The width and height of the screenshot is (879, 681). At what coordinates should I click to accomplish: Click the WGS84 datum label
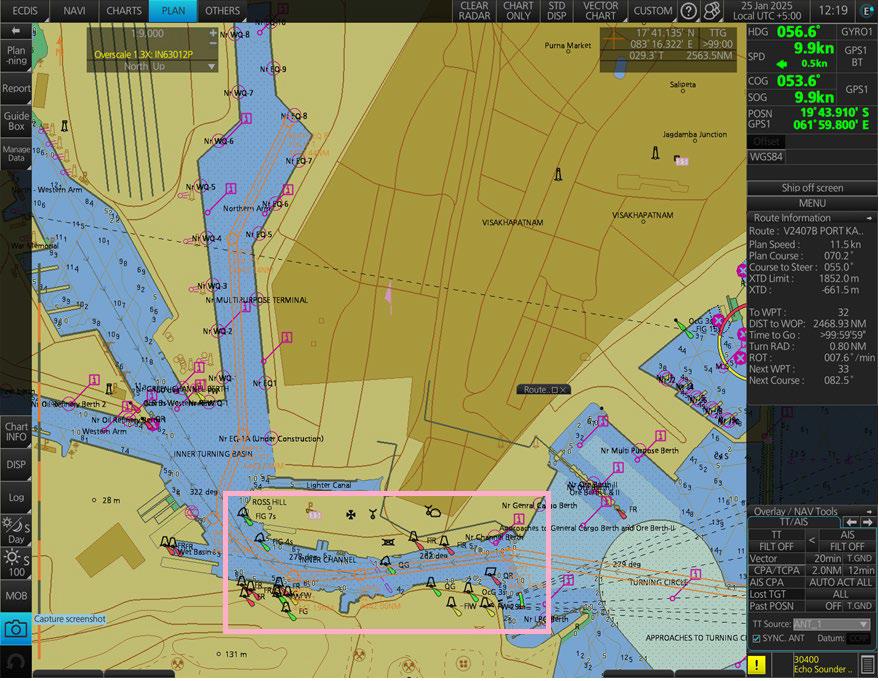coord(766,157)
